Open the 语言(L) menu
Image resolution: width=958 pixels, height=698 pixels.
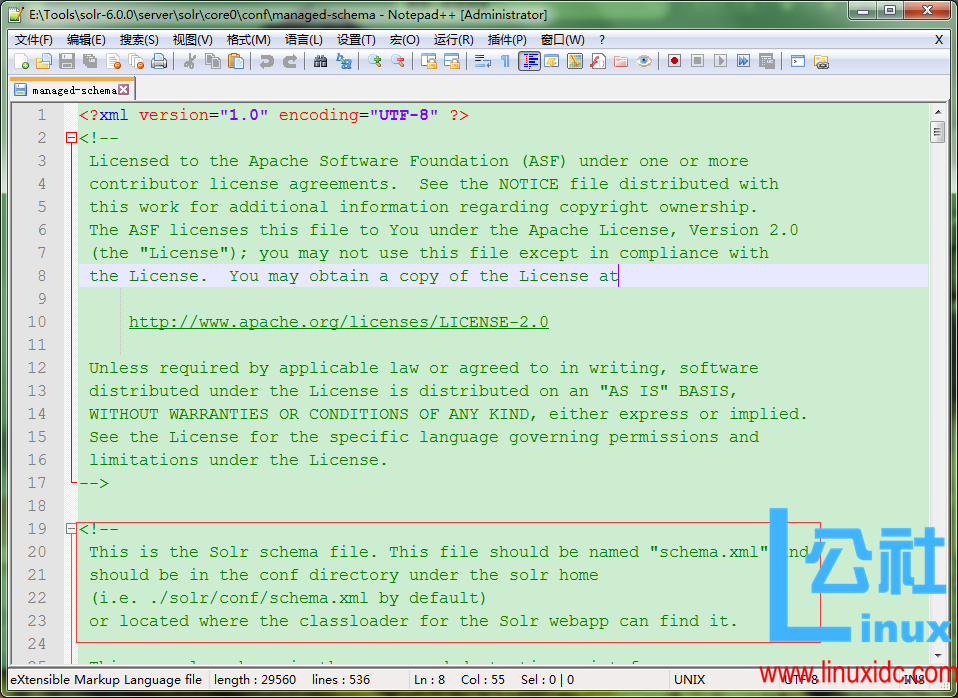303,40
